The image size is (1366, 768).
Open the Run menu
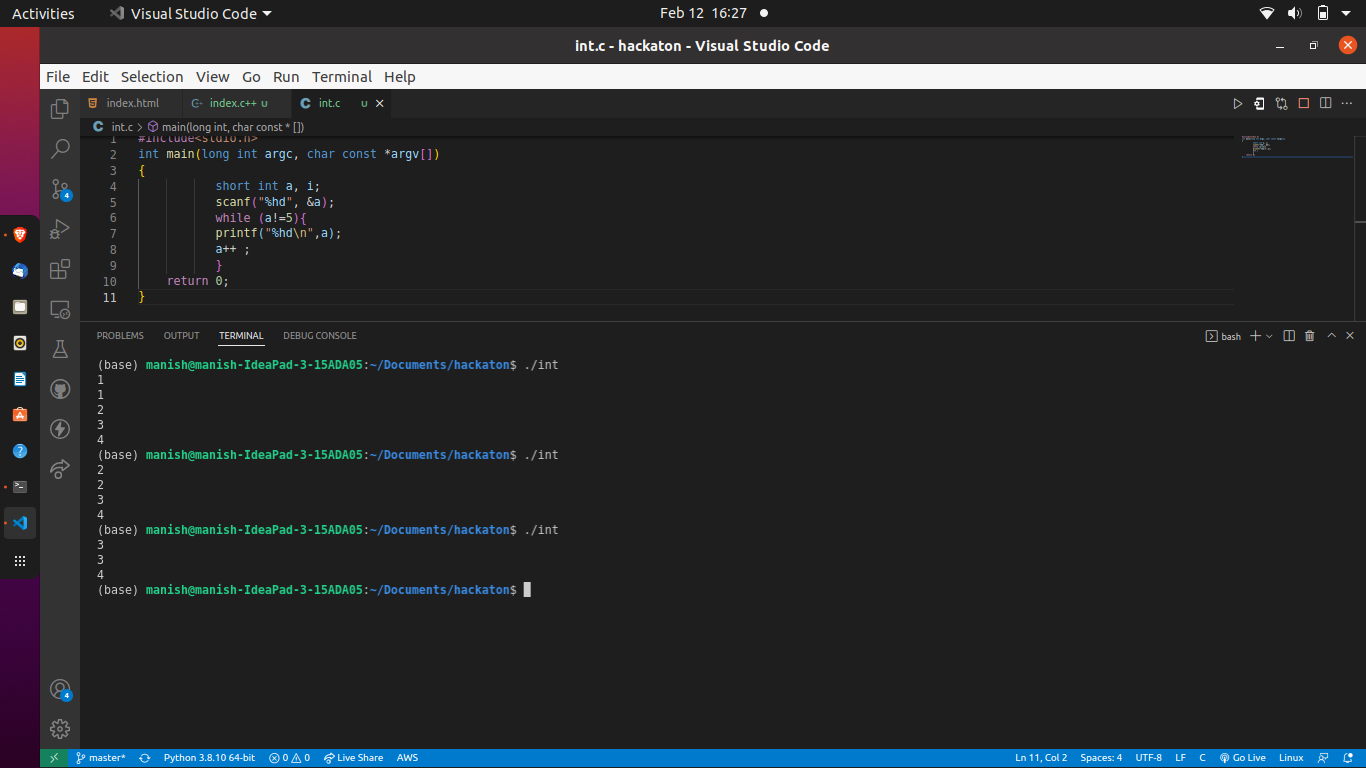(x=286, y=76)
